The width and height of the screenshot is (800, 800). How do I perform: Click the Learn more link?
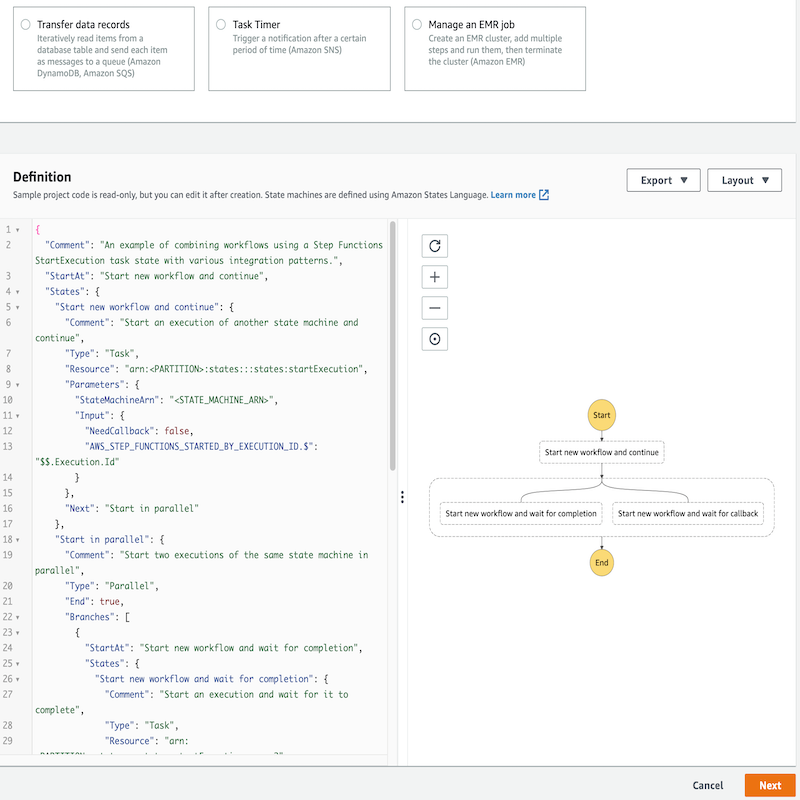[x=513, y=195]
